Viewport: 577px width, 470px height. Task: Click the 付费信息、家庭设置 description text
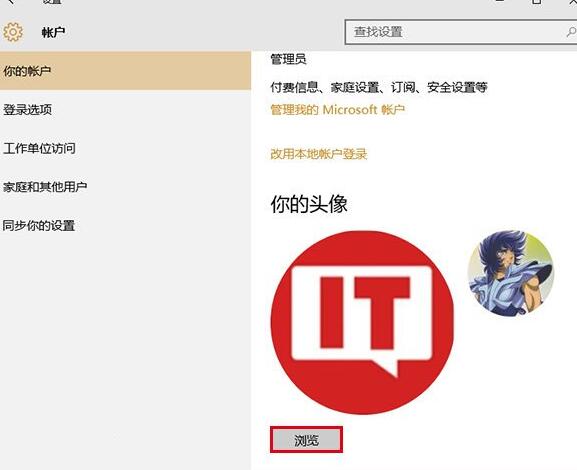pos(379,88)
